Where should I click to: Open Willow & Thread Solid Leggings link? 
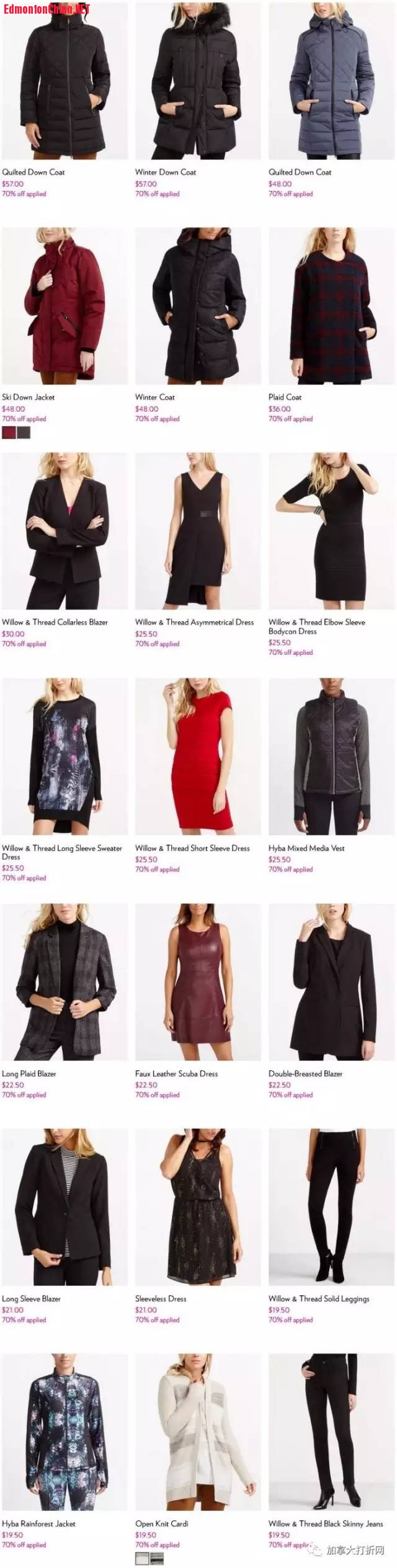tap(319, 1299)
